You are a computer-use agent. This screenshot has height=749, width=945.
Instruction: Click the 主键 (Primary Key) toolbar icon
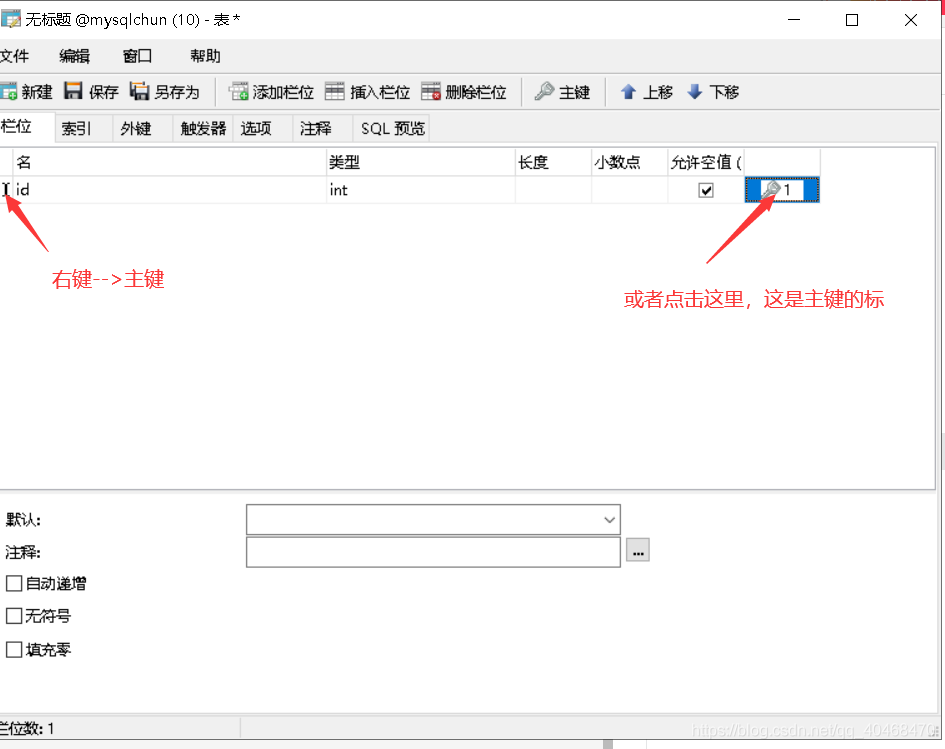click(x=561, y=91)
